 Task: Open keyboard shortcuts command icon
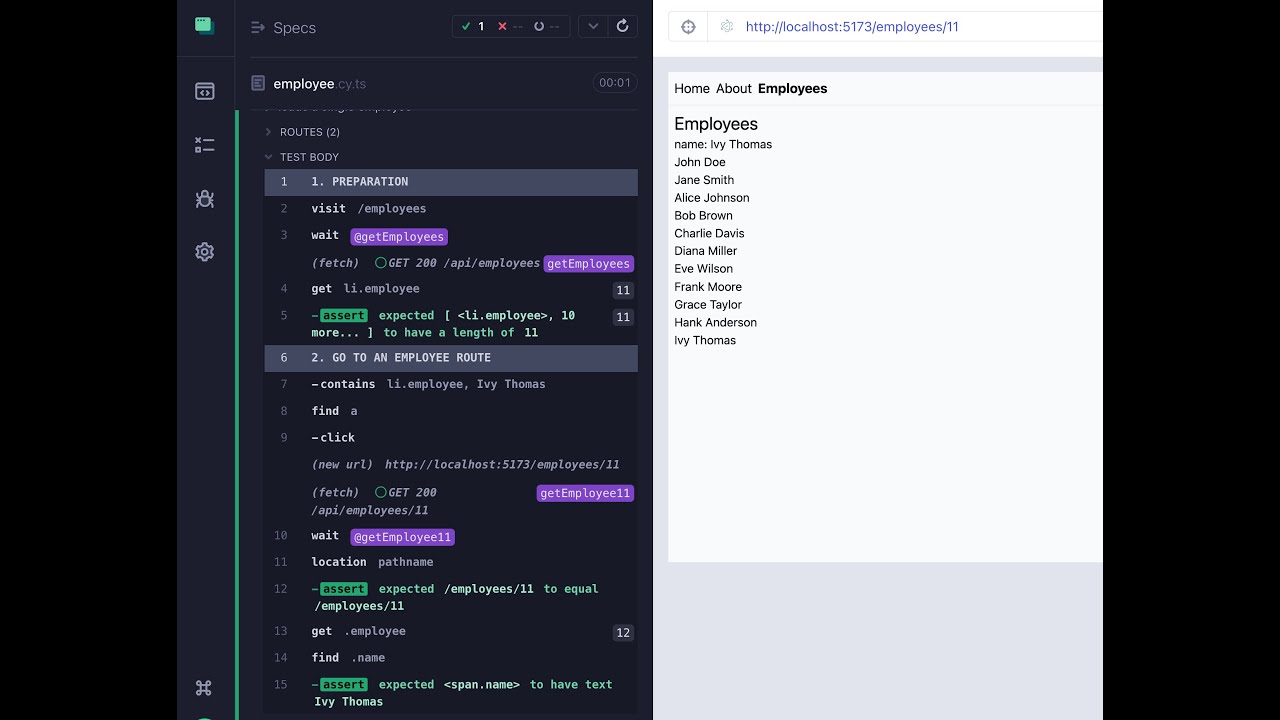204,687
